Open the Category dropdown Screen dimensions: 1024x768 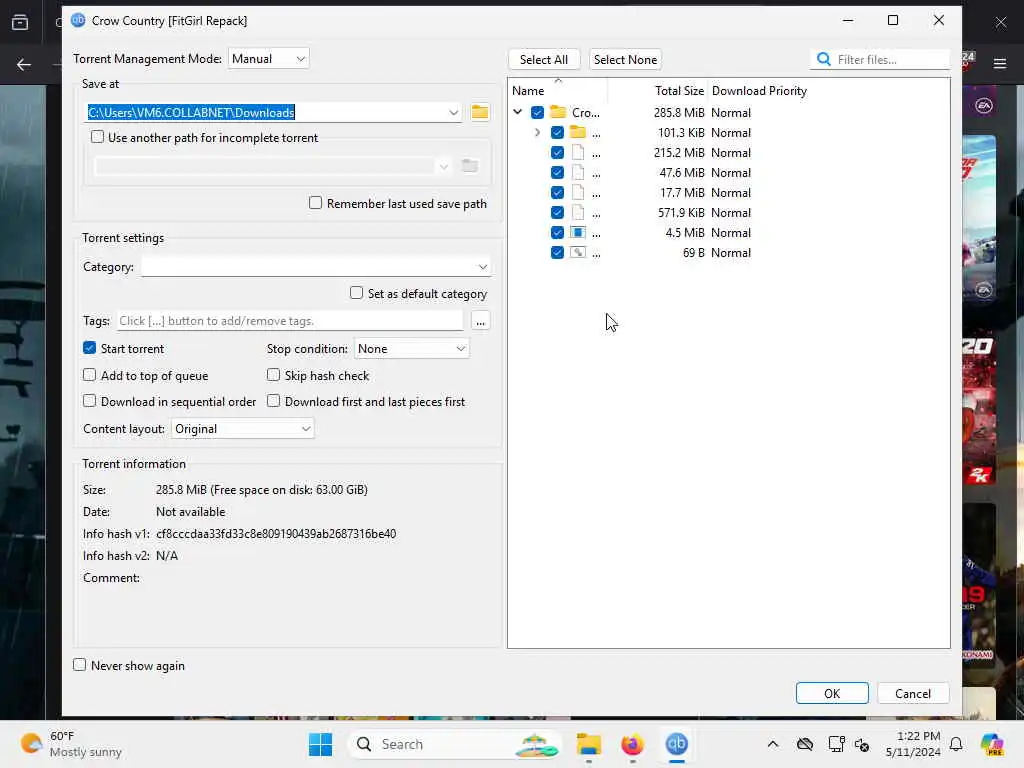[316, 266]
